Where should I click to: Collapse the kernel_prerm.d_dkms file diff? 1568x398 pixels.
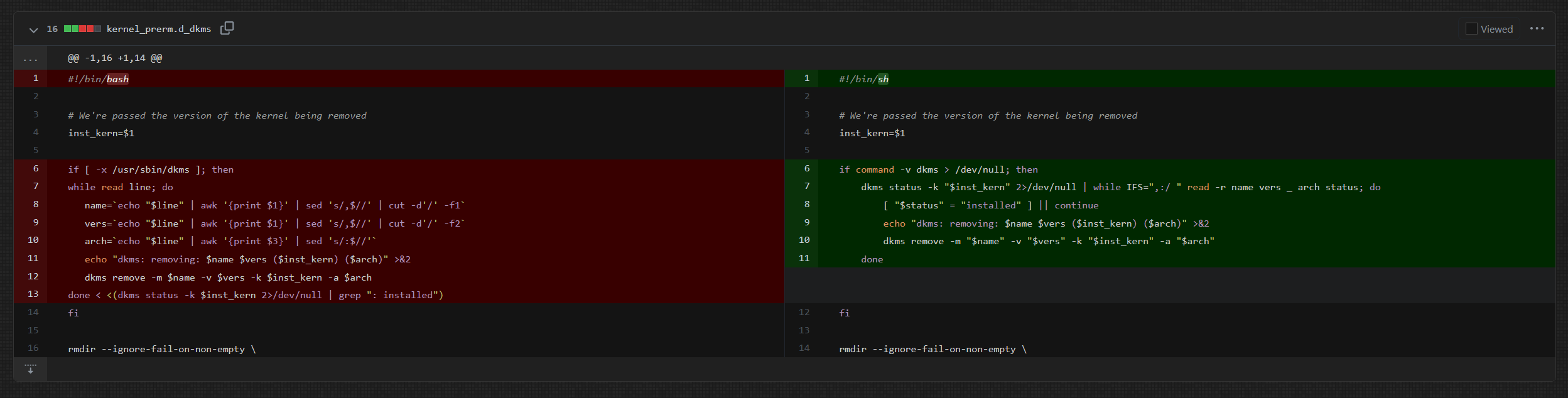33,30
